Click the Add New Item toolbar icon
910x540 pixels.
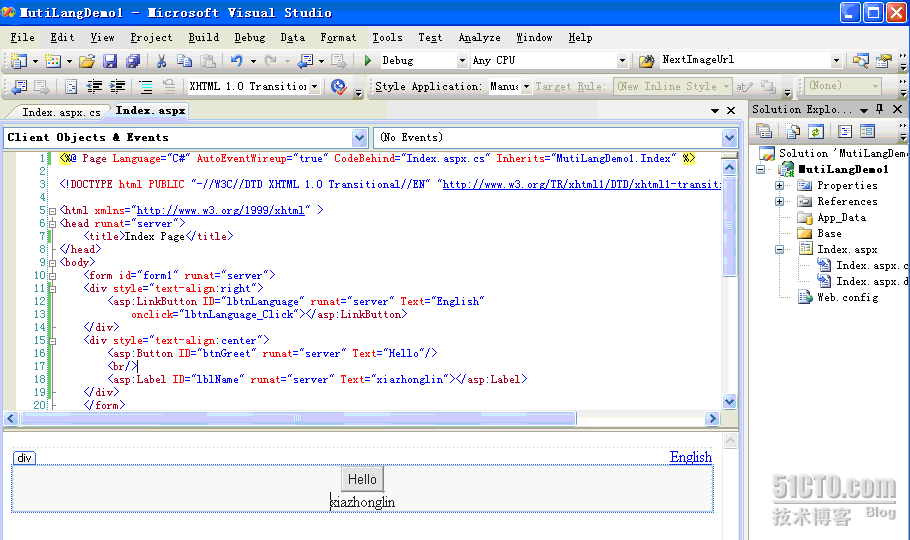click(x=53, y=60)
